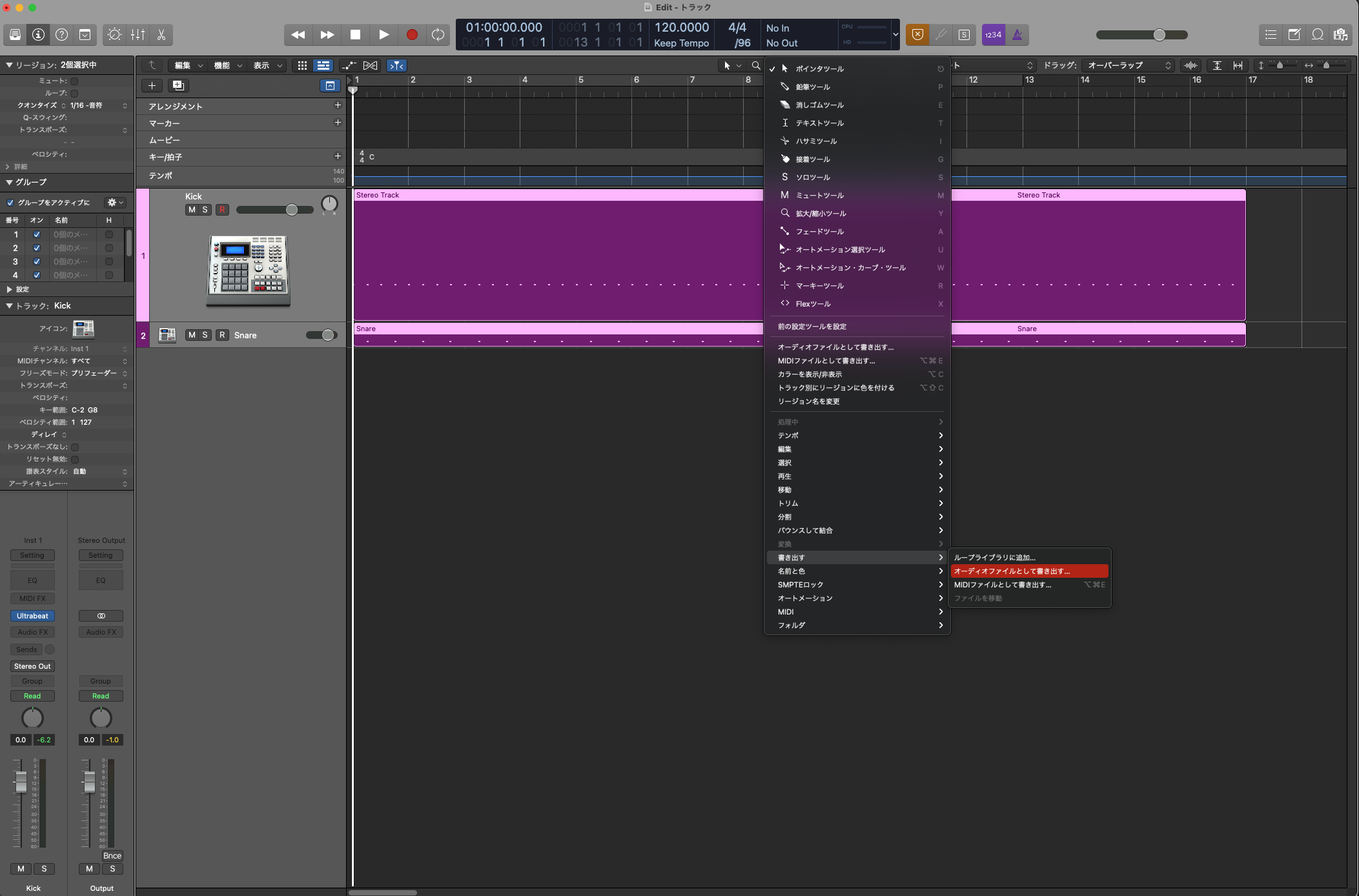1359x896 pixels.
Task: Click the 120.0000 tempo display
Action: [x=681, y=27]
